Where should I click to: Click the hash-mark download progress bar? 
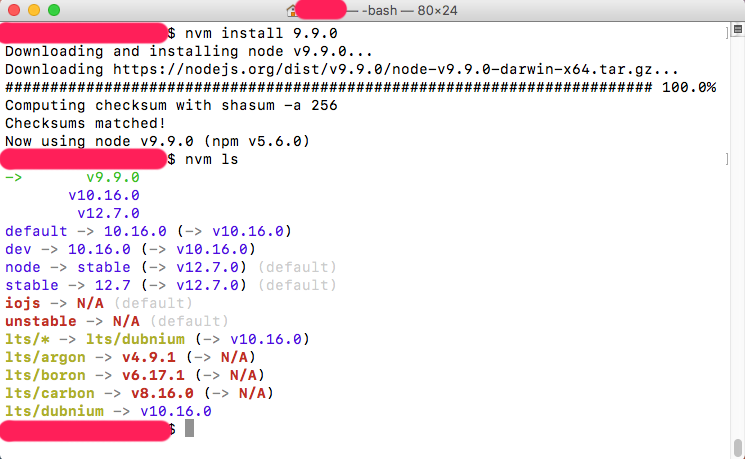click(x=329, y=87)
